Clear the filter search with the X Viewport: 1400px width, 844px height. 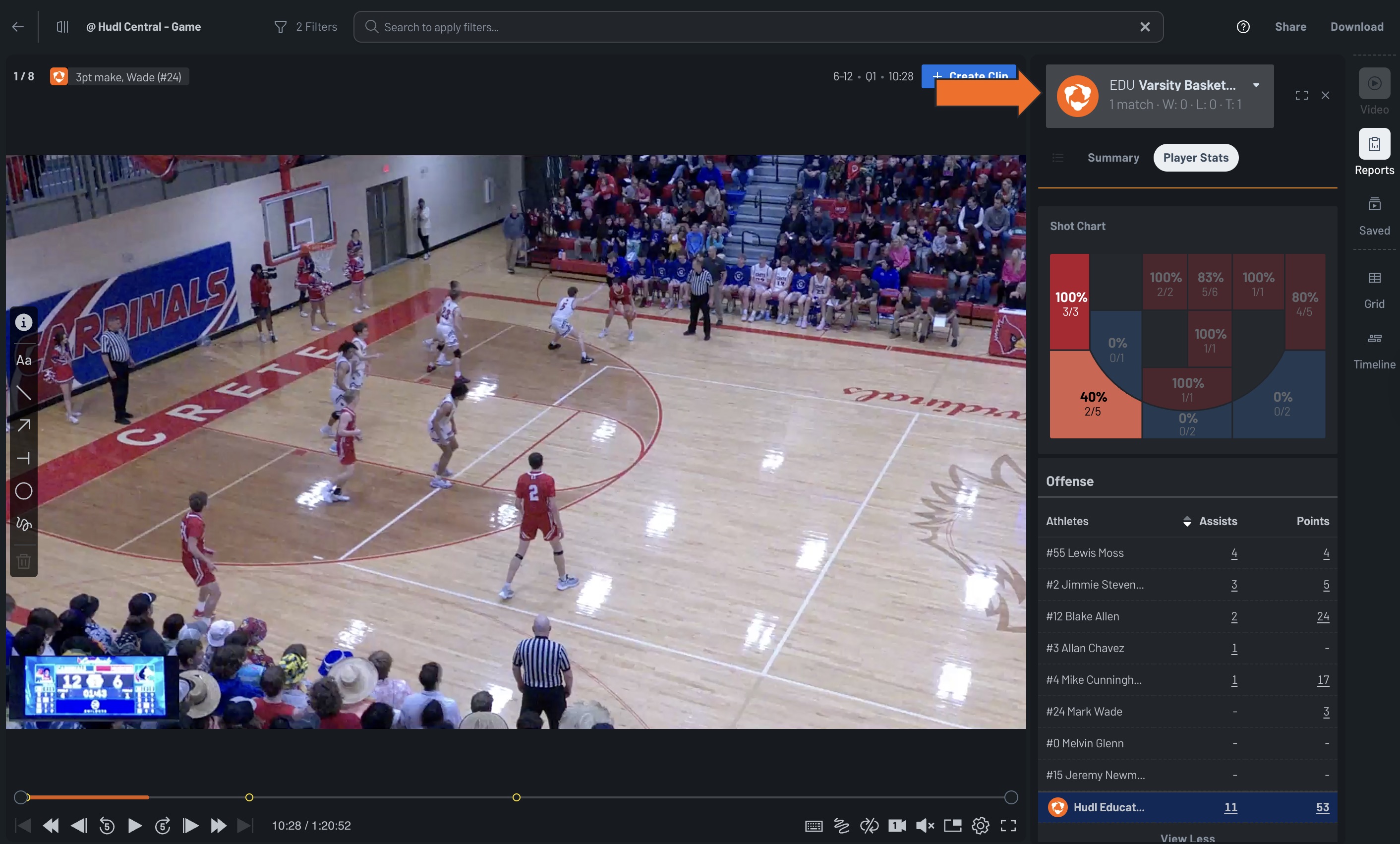(1145, 27)
